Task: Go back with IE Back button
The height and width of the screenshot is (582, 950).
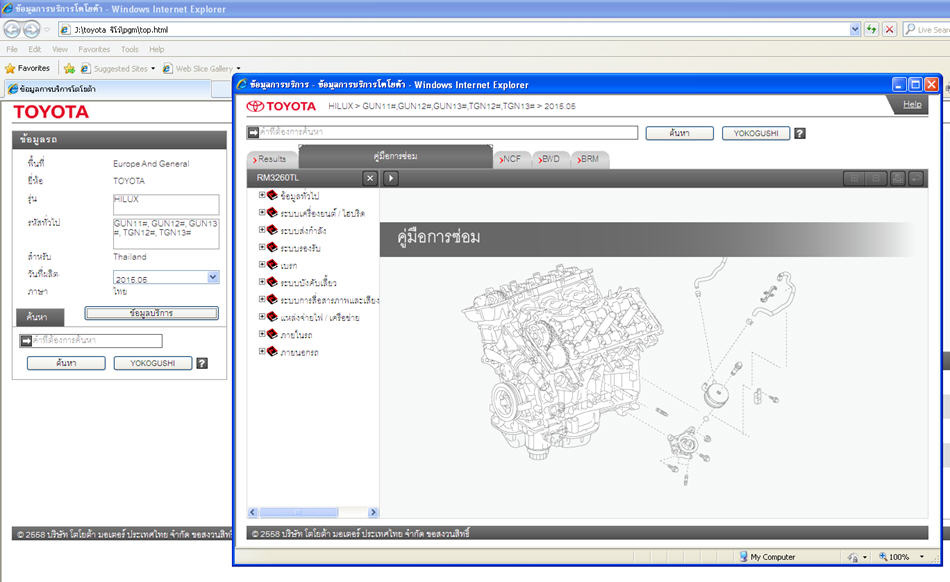Action: (12, 29)
